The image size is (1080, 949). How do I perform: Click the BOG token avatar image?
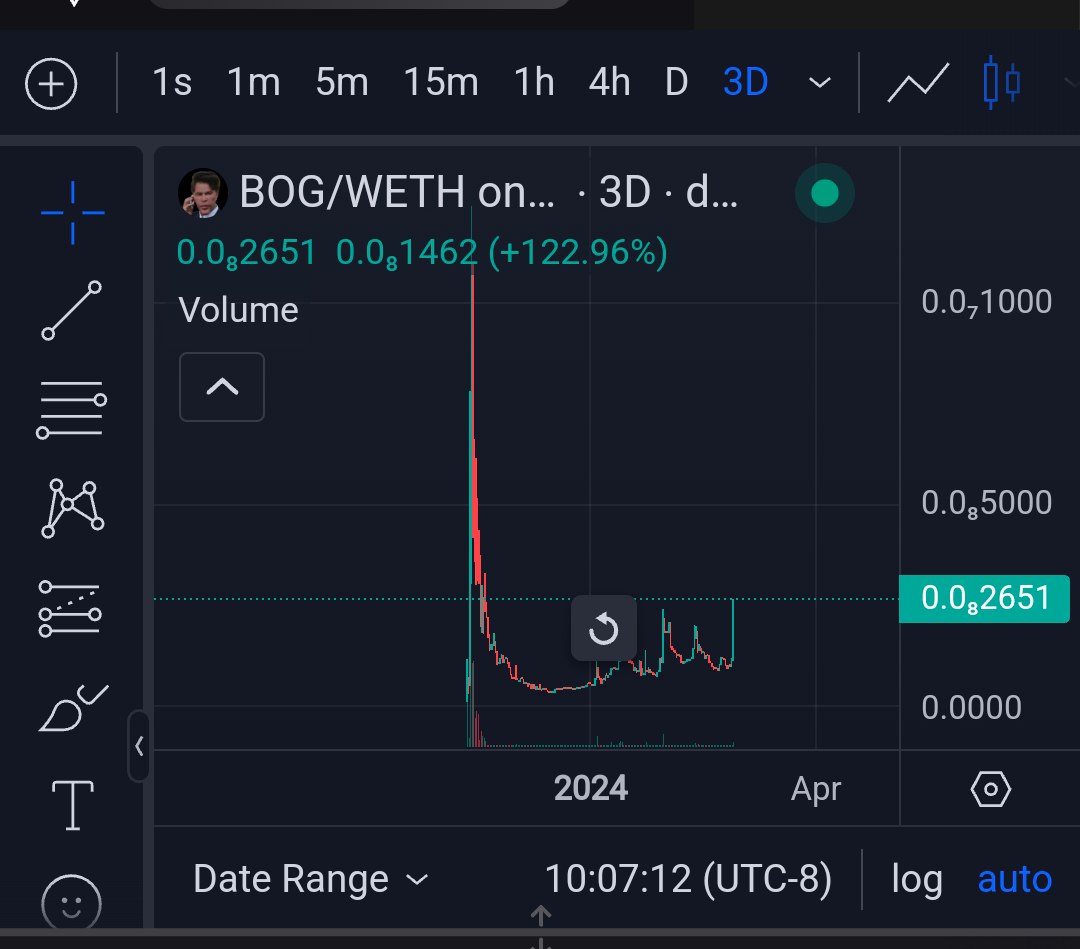click(202, 193)
